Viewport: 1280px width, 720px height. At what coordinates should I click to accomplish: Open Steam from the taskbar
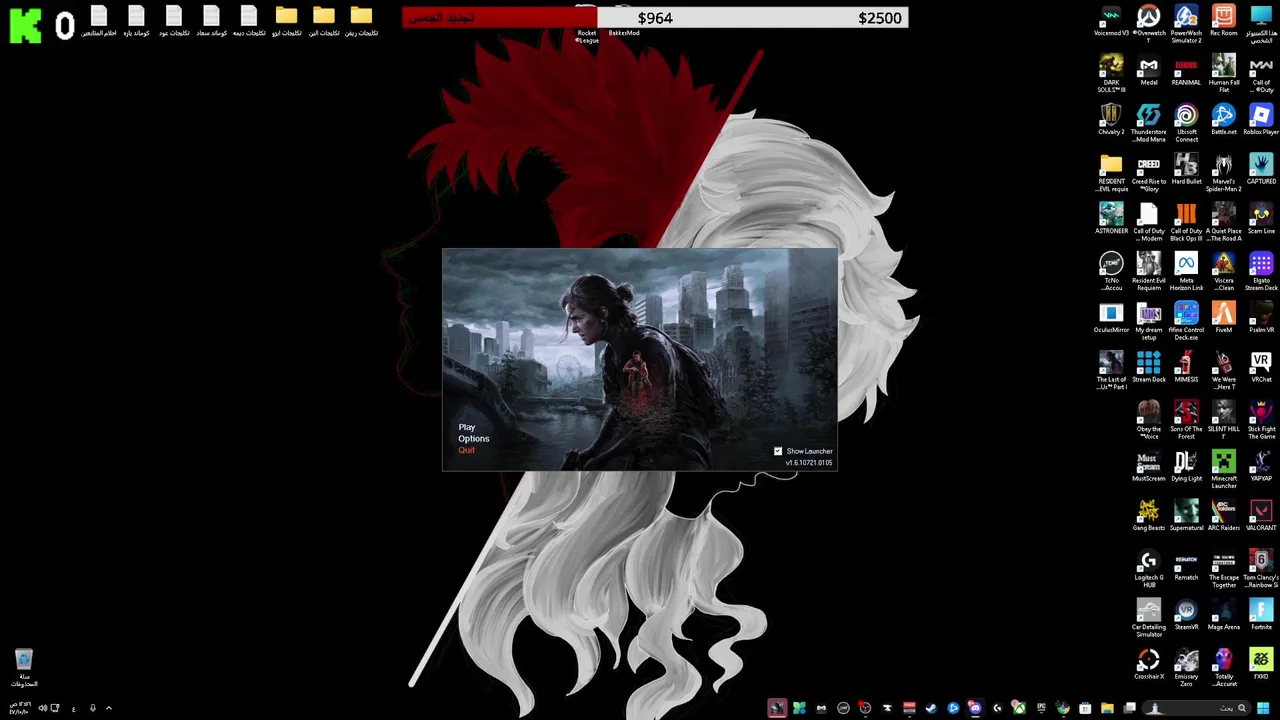[x=931, y=708]
